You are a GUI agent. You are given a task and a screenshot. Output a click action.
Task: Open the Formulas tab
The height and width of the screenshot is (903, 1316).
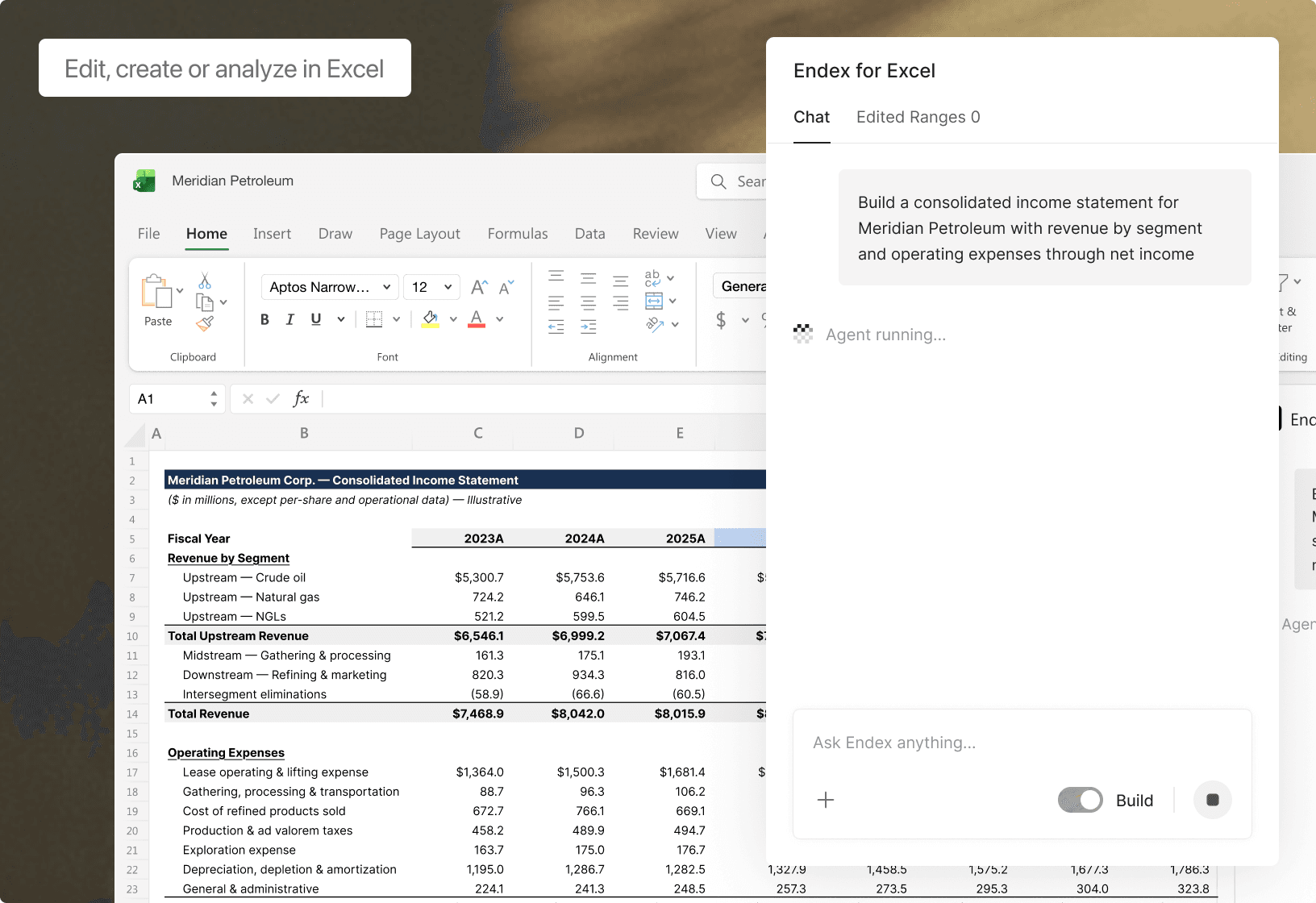coord(518,234)
